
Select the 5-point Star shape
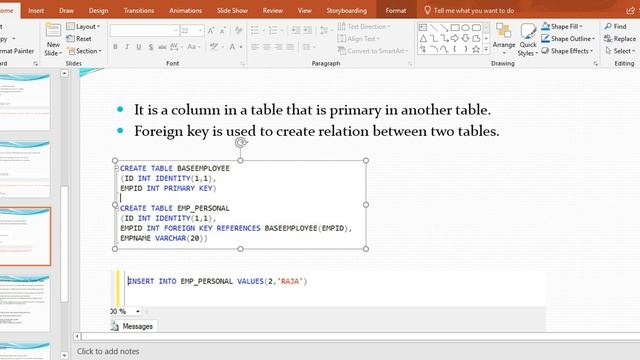(476, 49)
